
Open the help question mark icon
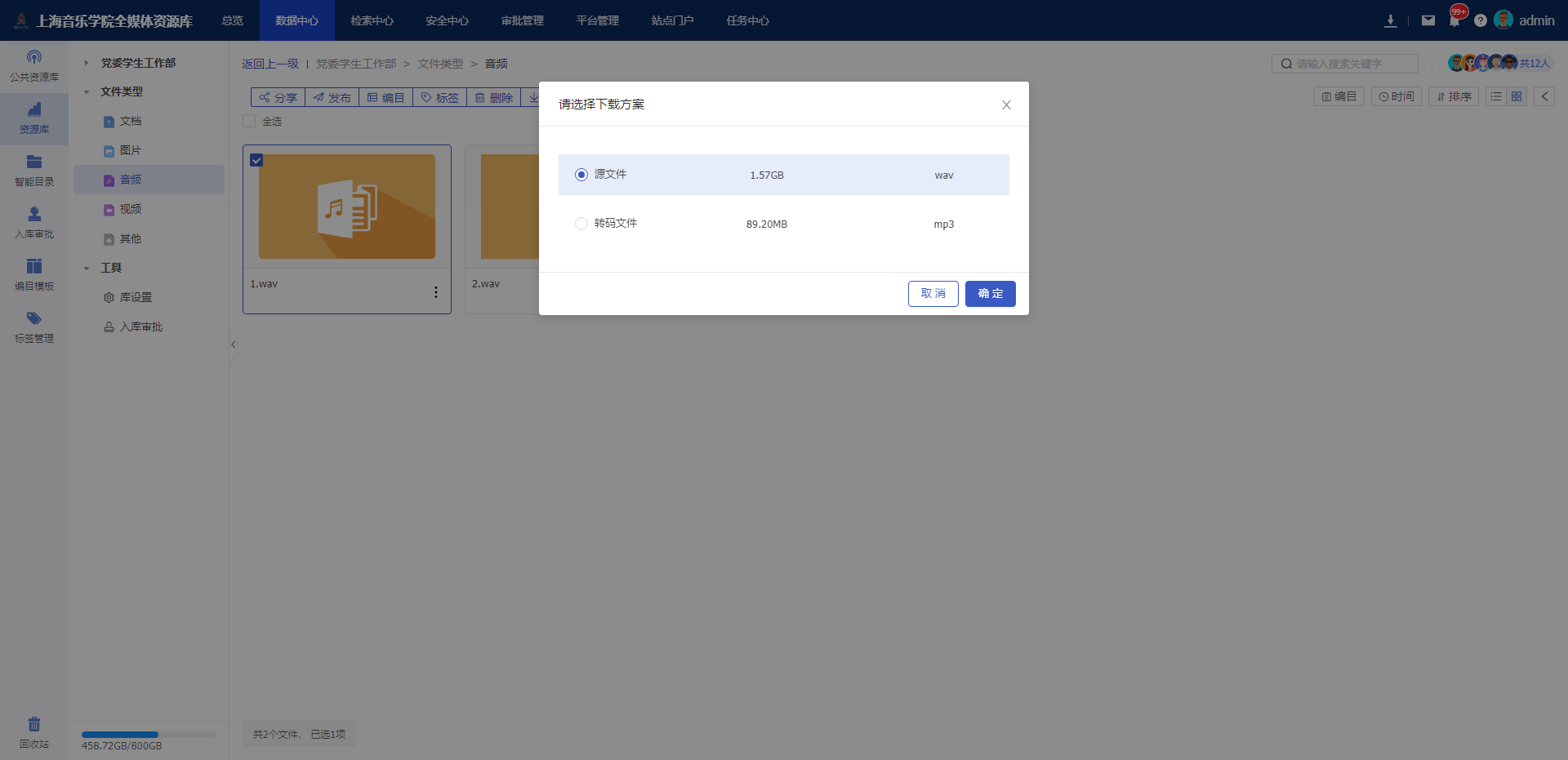coord(1480,20)
